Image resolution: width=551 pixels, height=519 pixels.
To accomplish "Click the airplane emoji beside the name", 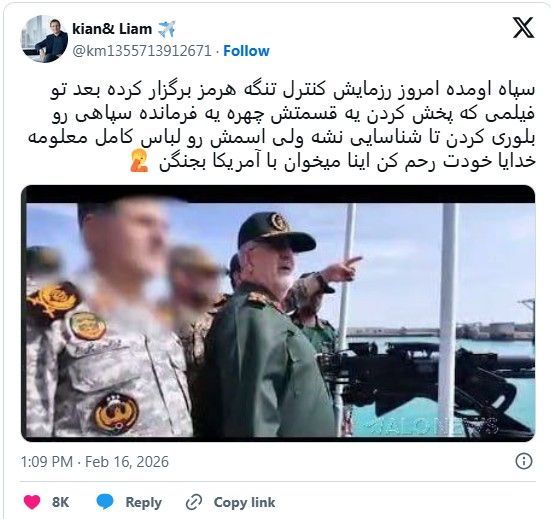I will pyautogui.click(x=166, y=29).
